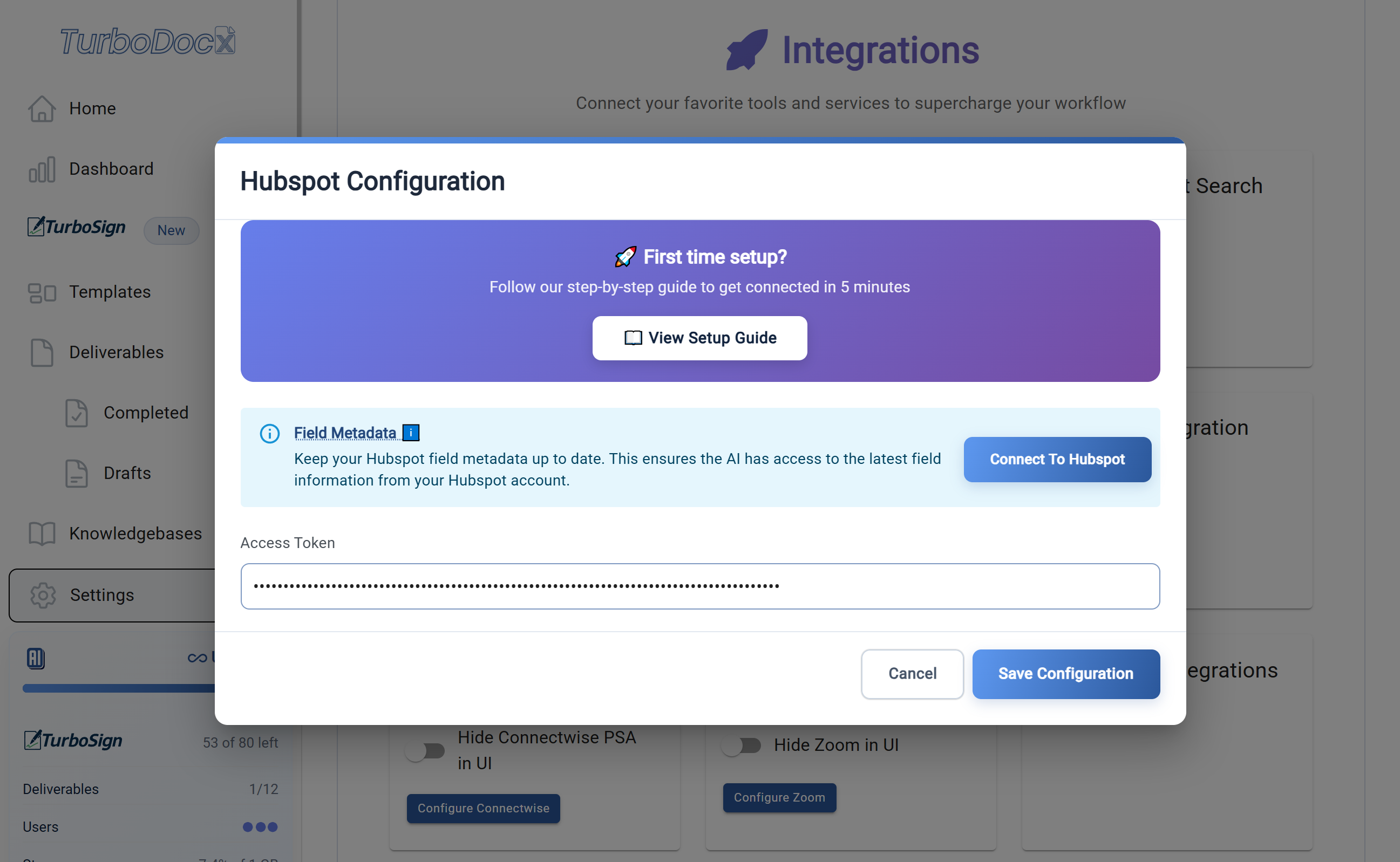This screenshot has width=1400, height=862.
Task: Click the Field Metadata link
Action: (345, 433)
